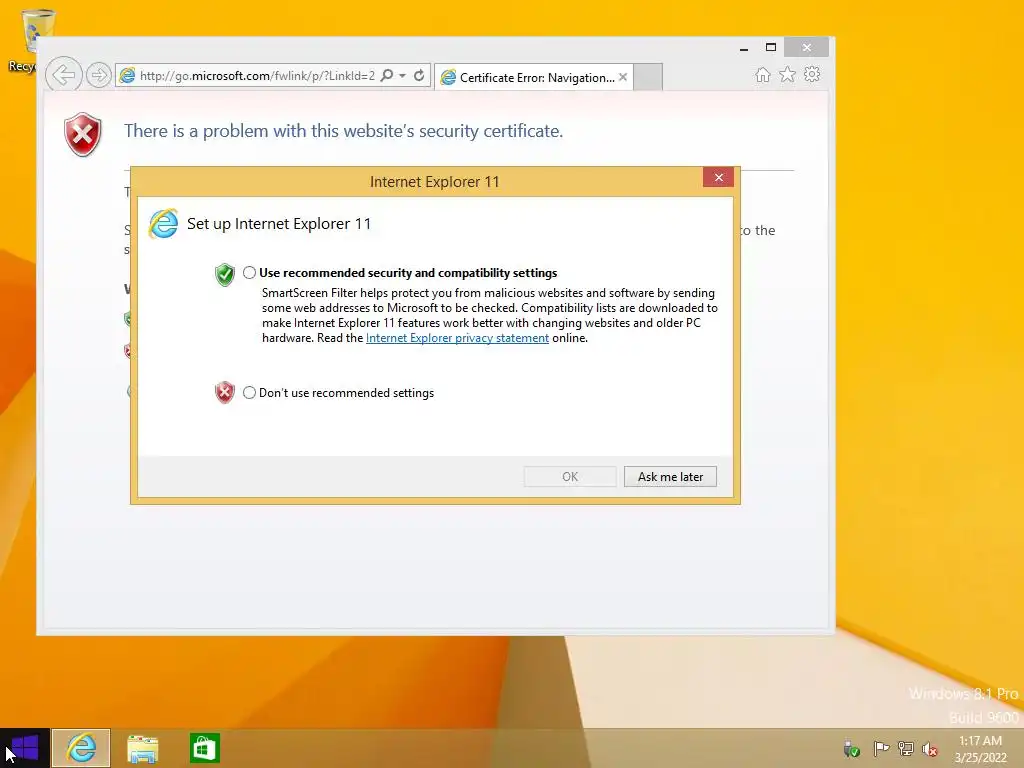Click the IE page icon in address bar
The image size is (1024, 768).
click(127, 76)
